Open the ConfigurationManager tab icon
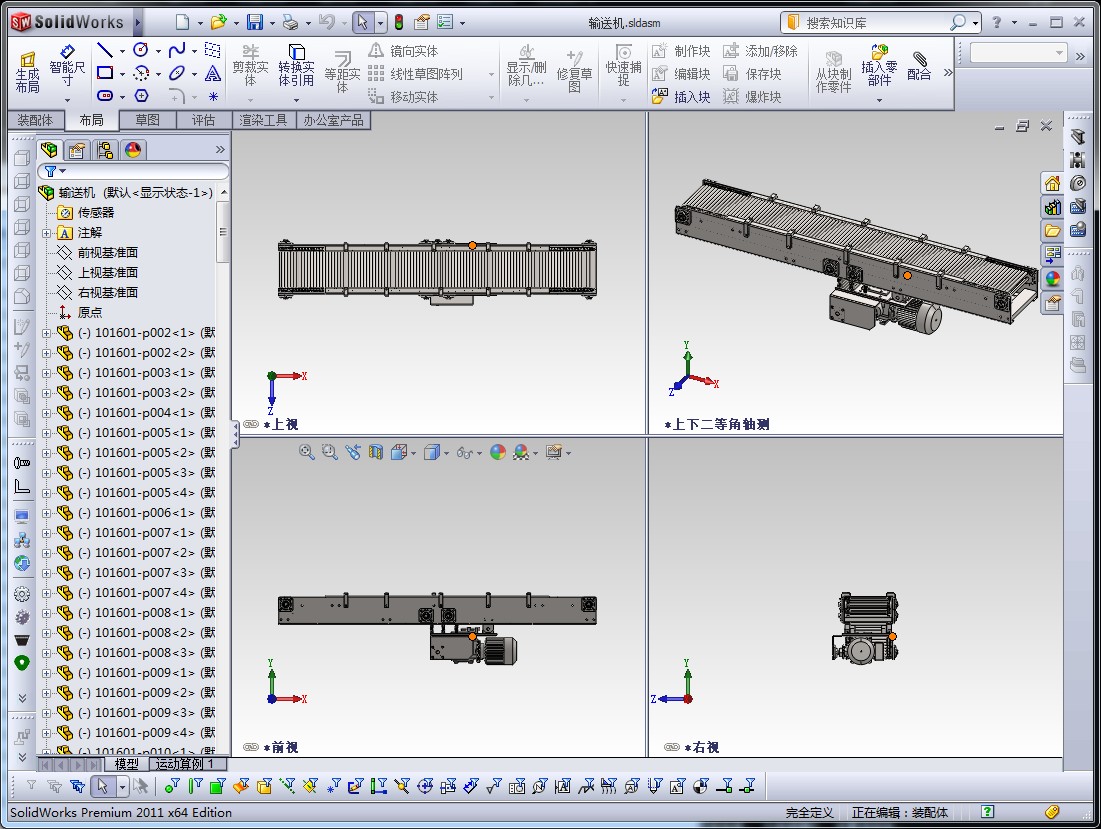The width and height of the screenshot is (1101, 829). pos(105,150)
